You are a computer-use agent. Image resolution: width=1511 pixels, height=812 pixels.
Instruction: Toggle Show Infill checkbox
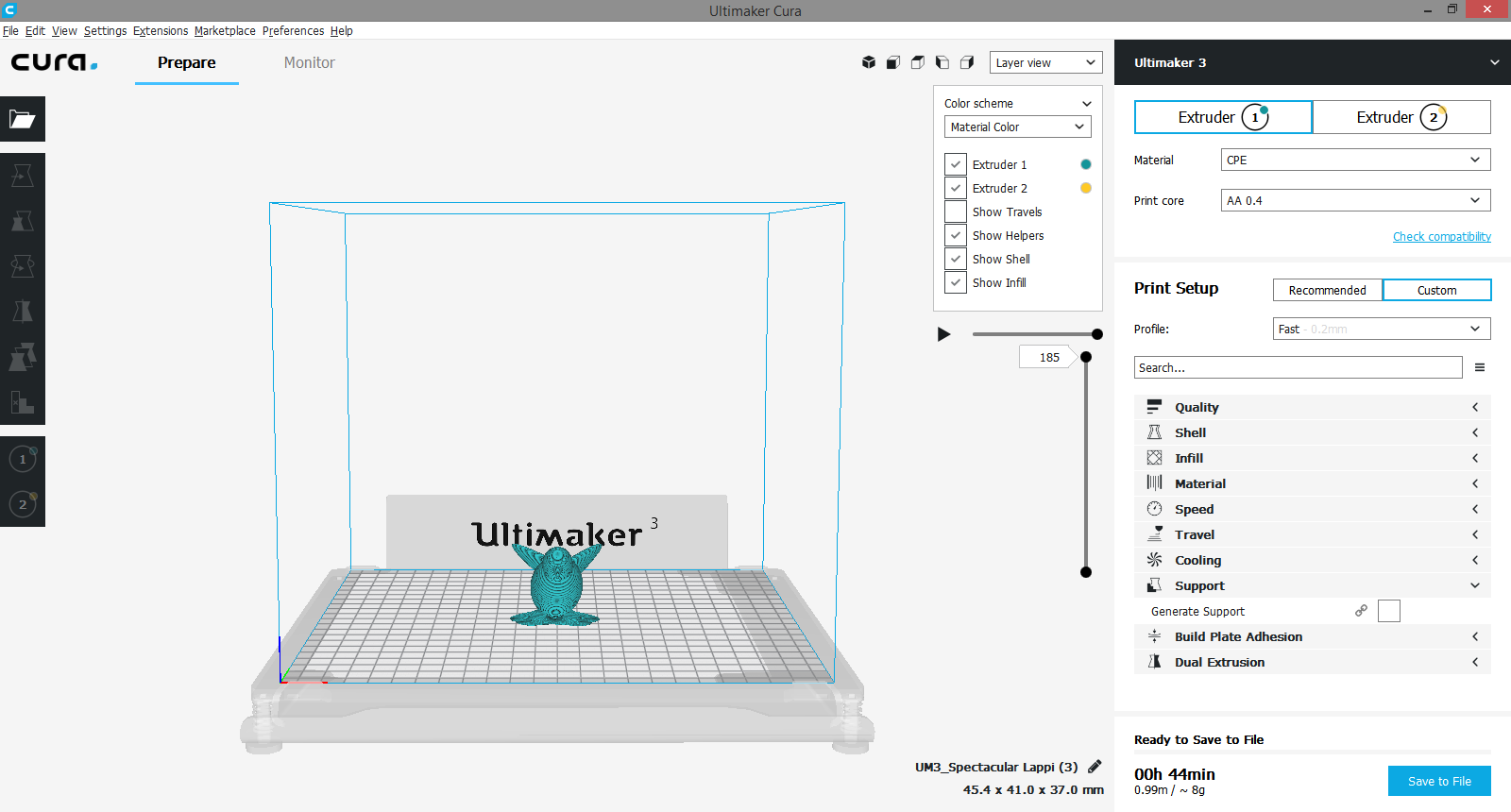[x=956, y=282]
